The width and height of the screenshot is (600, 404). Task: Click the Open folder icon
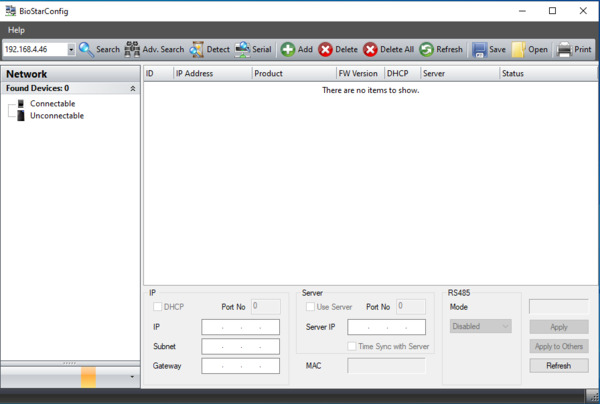(518, 50)
